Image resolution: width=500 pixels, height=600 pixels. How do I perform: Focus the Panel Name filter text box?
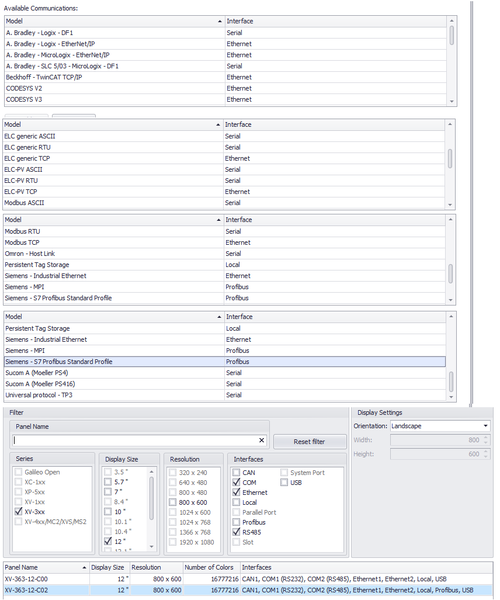tap(135, 440)
